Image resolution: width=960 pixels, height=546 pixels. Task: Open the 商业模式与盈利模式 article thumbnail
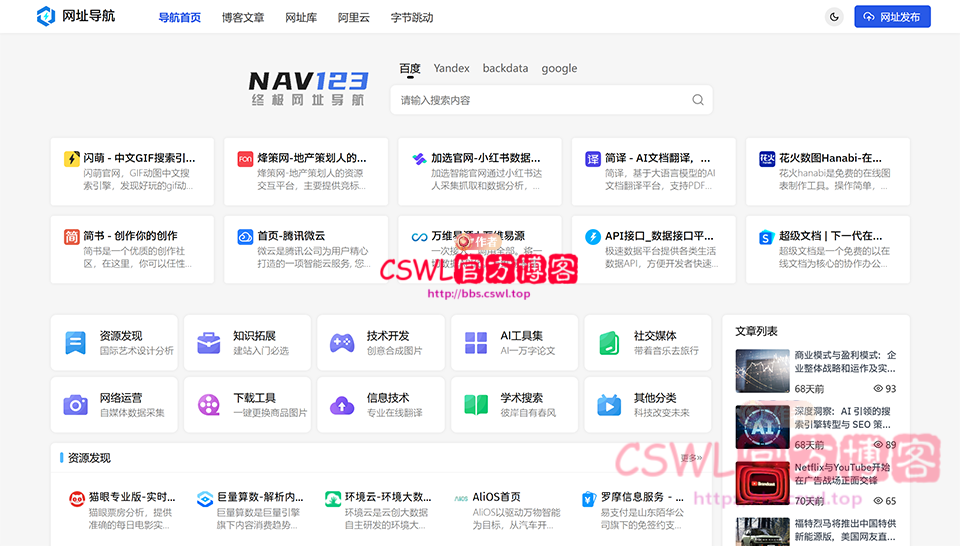(x=762, y=370)
